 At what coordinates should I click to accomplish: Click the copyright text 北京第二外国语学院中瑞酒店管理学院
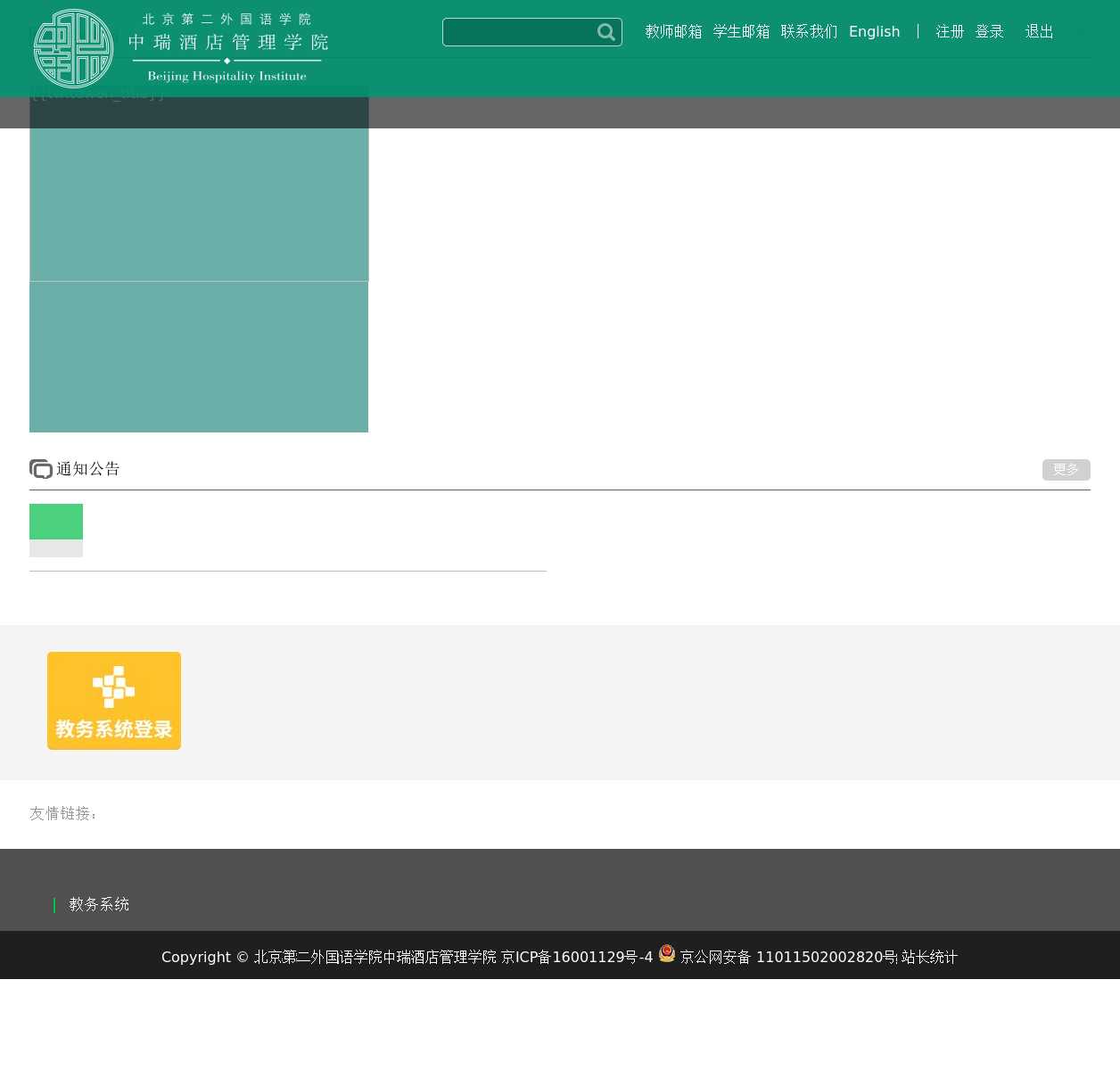375,957
